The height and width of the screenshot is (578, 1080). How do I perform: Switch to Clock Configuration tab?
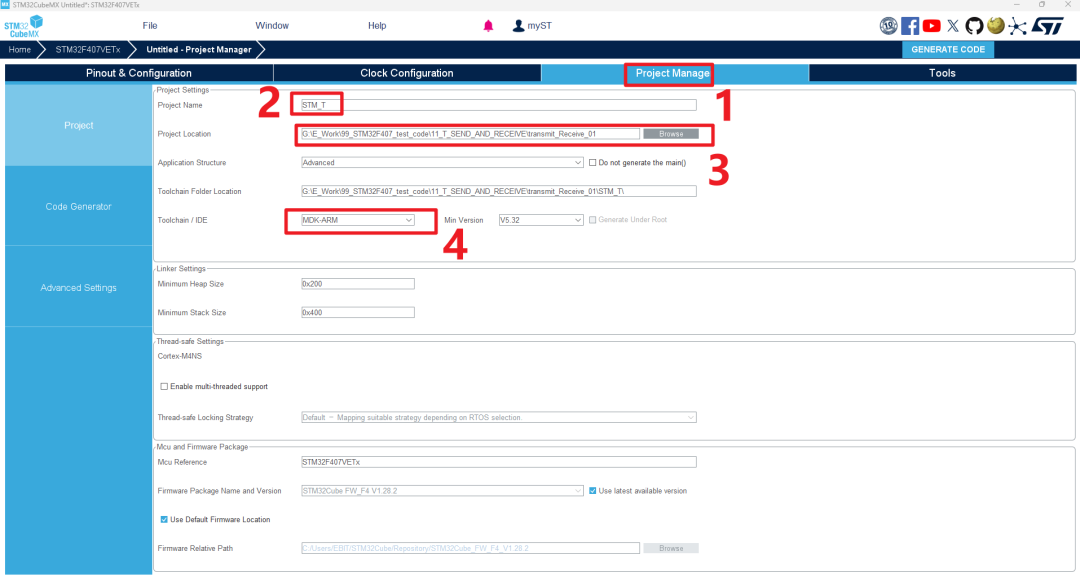(406, 73)
